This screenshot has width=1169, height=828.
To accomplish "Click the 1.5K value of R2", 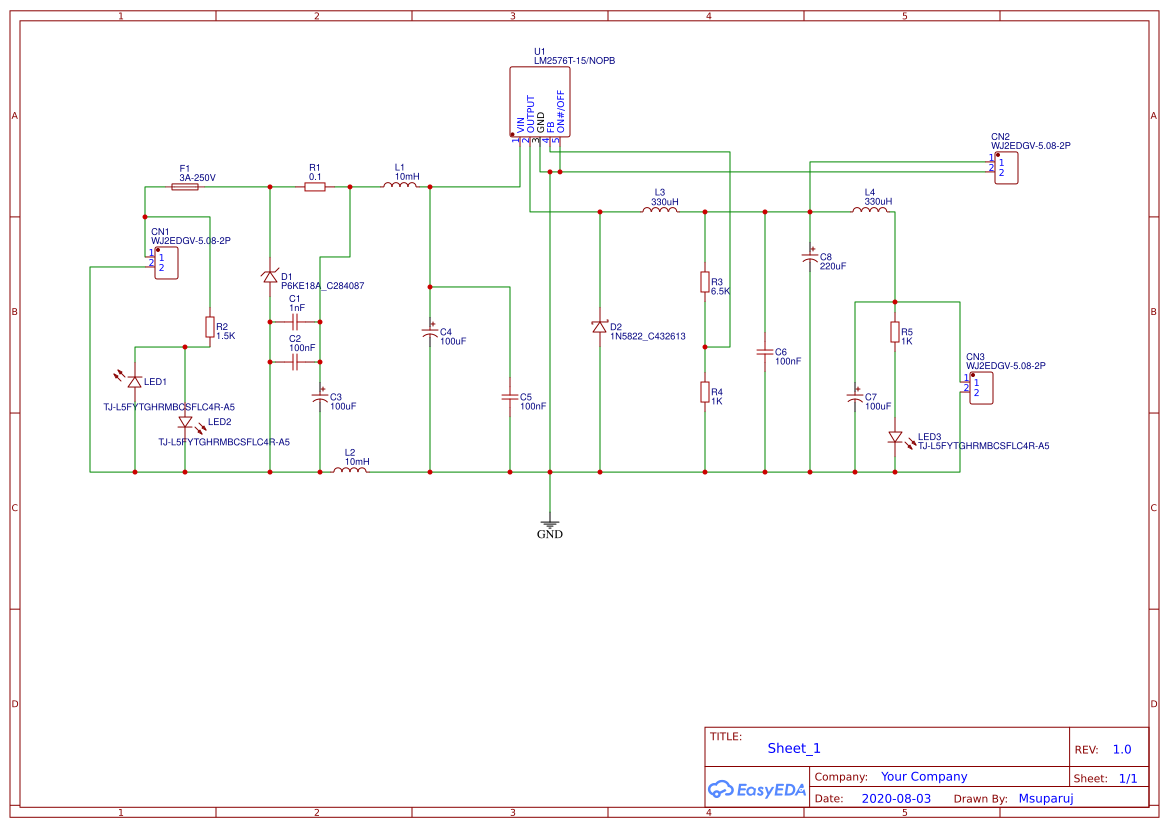I will (226, 336).
